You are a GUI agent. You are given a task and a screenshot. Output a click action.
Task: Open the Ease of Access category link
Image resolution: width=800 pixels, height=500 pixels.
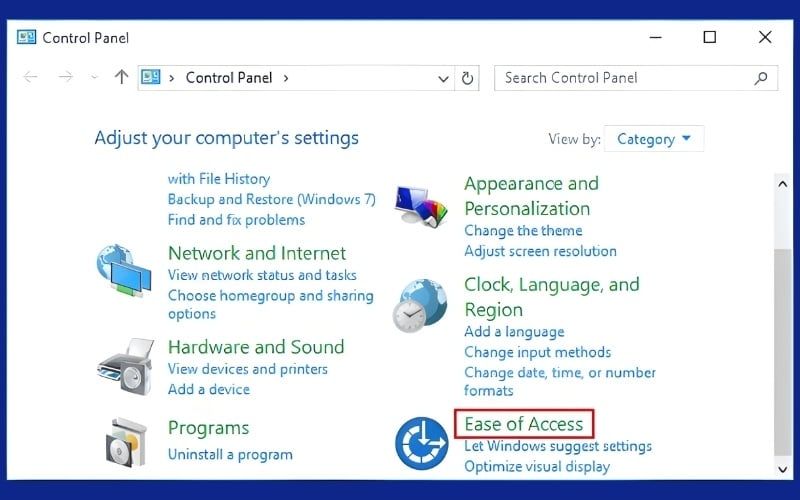coord(523,424)
